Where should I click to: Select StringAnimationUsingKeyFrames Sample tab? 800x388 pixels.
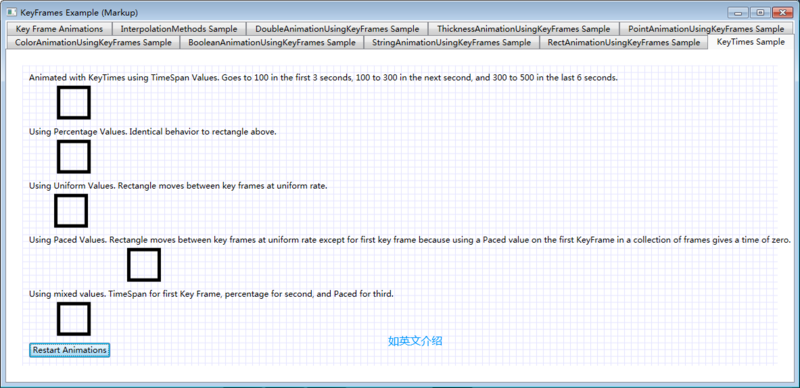coord(452,42)
